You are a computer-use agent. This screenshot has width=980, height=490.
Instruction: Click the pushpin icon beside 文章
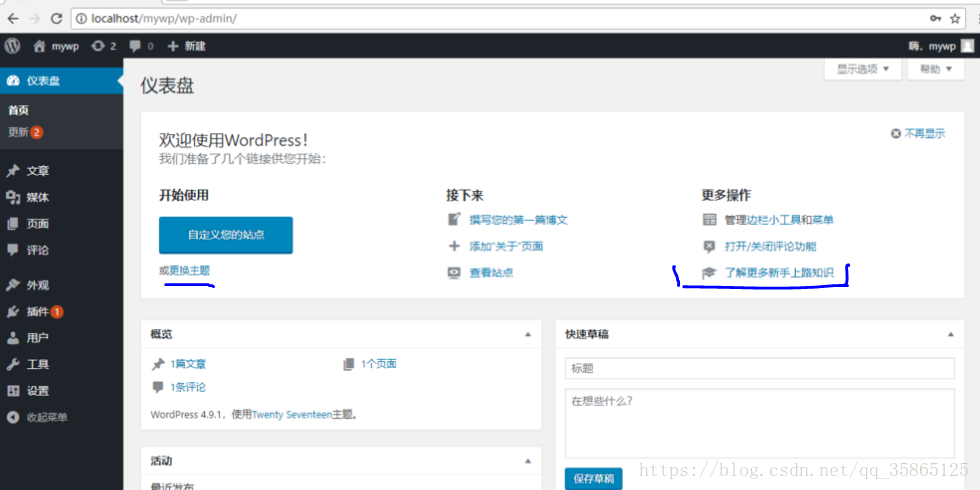pos(13,171)
